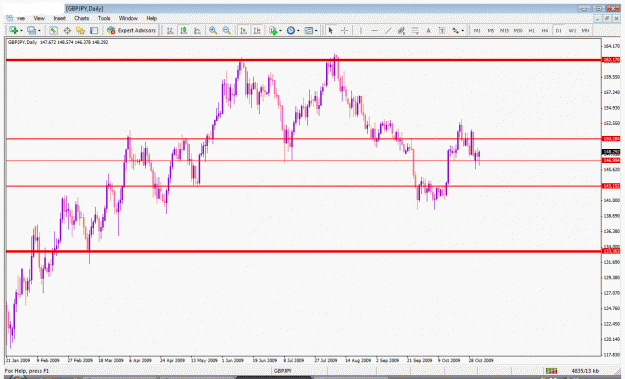Switch chart to Line Chart mode
The height and width of the screenshot is (379, 625).
click(x=197, y=30)
